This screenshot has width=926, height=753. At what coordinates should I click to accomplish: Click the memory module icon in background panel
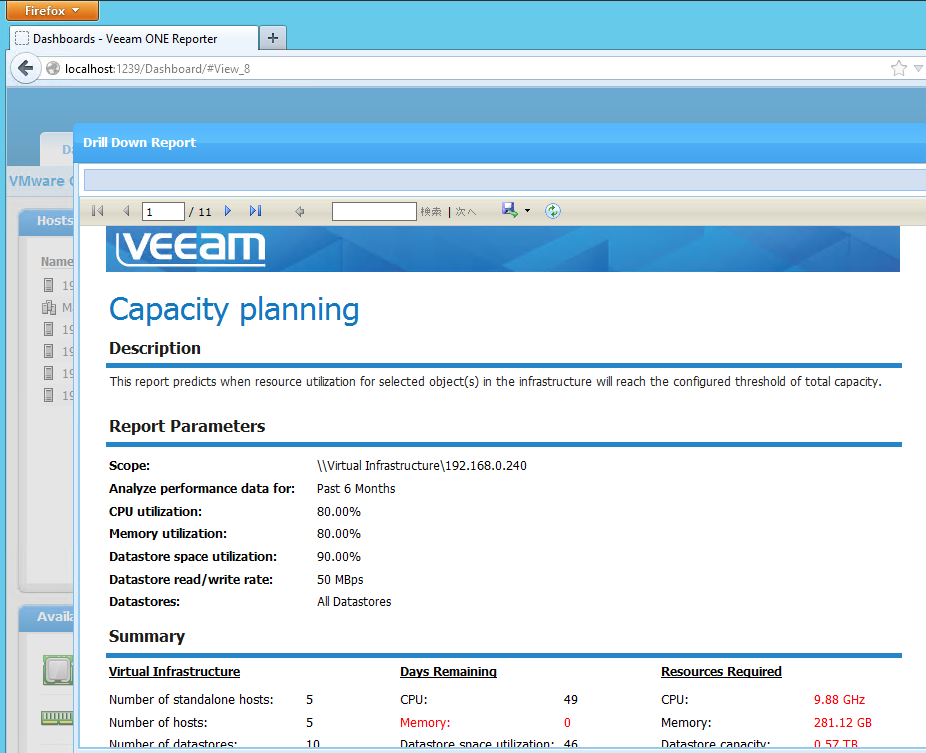coord(57,717)
